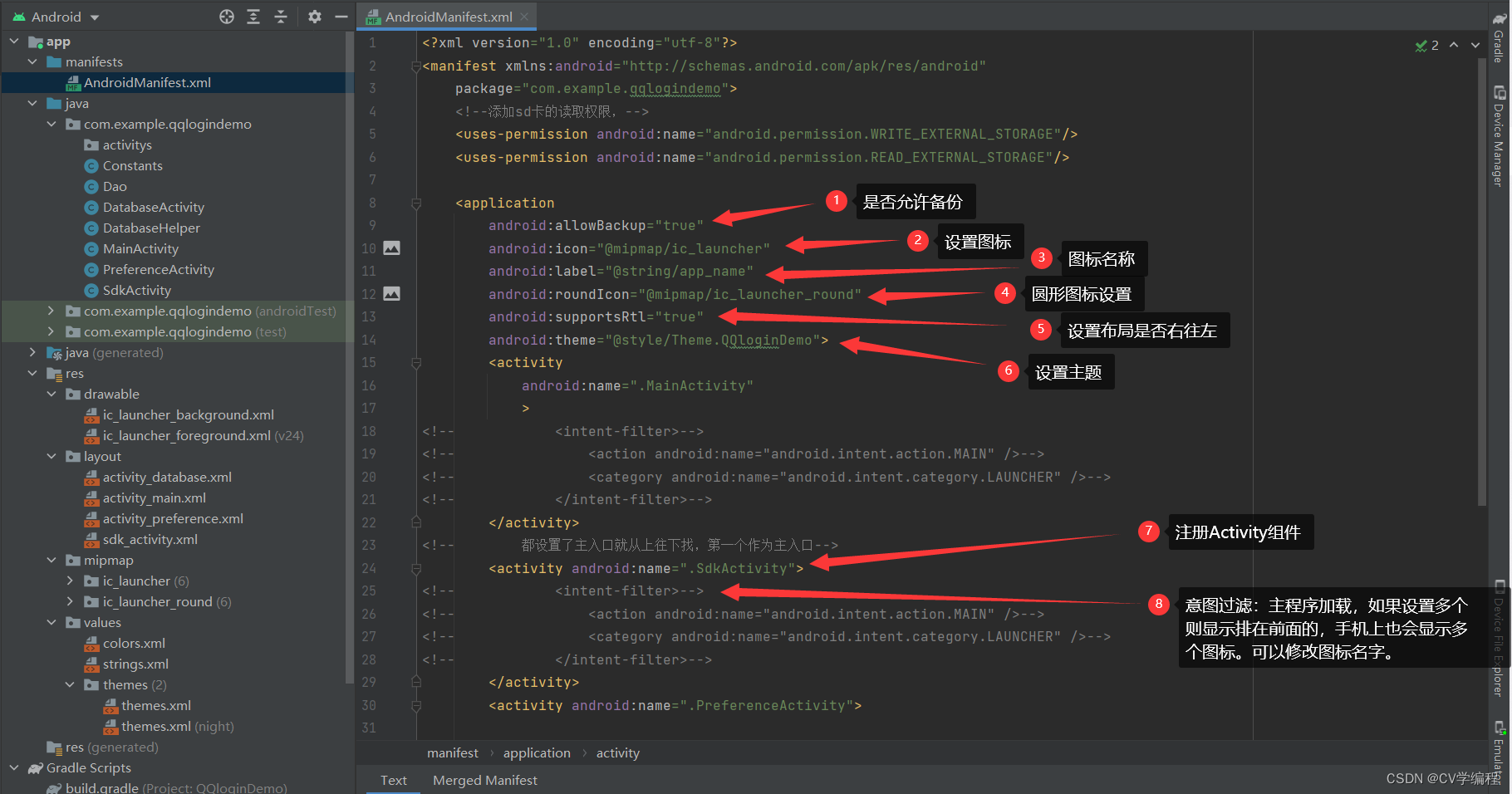
Task: Open the Dao class
Action: click(x=115, y=186)
